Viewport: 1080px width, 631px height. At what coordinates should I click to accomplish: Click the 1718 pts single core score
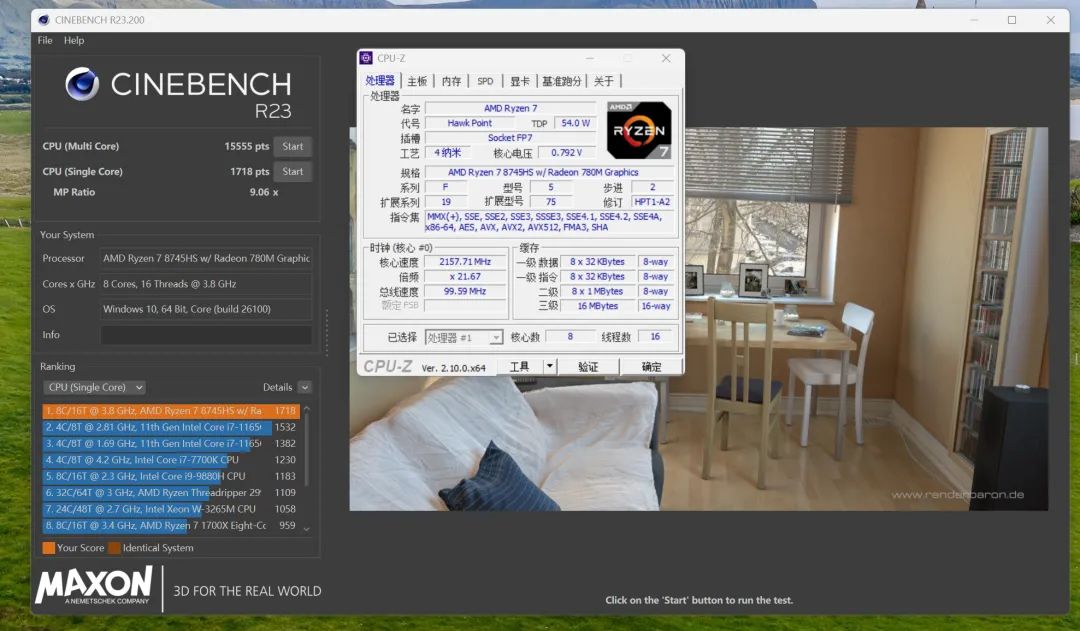coord(249,172)
